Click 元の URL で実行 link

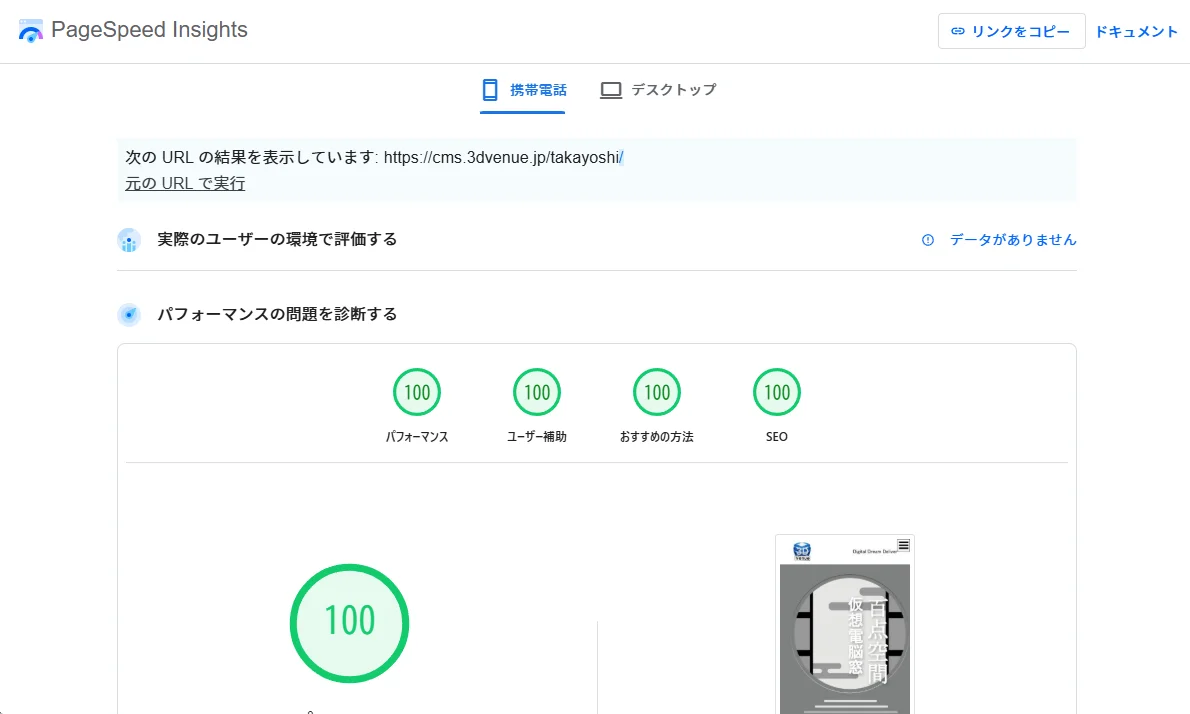point(185,184)
